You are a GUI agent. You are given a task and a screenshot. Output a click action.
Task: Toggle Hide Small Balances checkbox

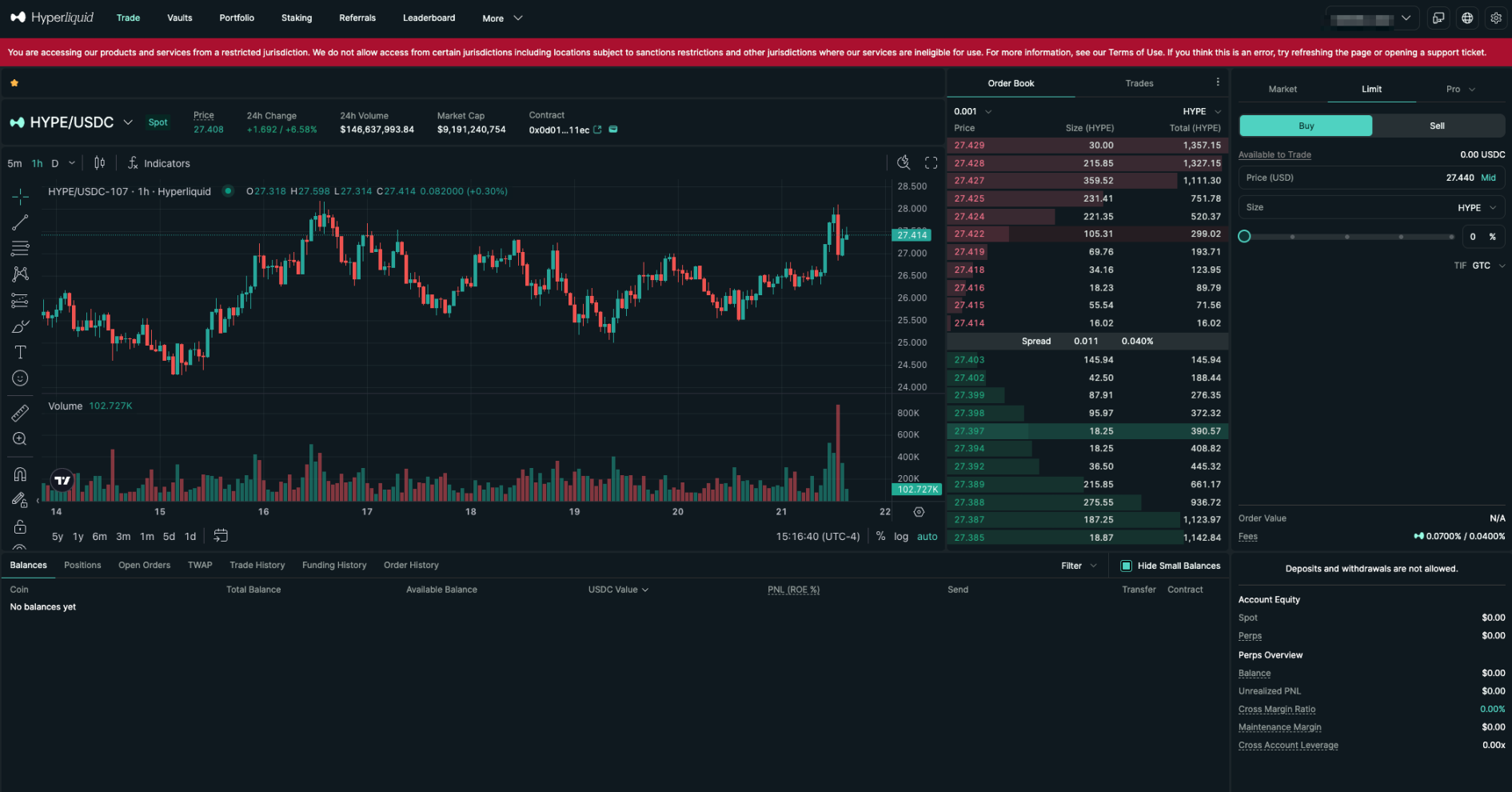1126,566
